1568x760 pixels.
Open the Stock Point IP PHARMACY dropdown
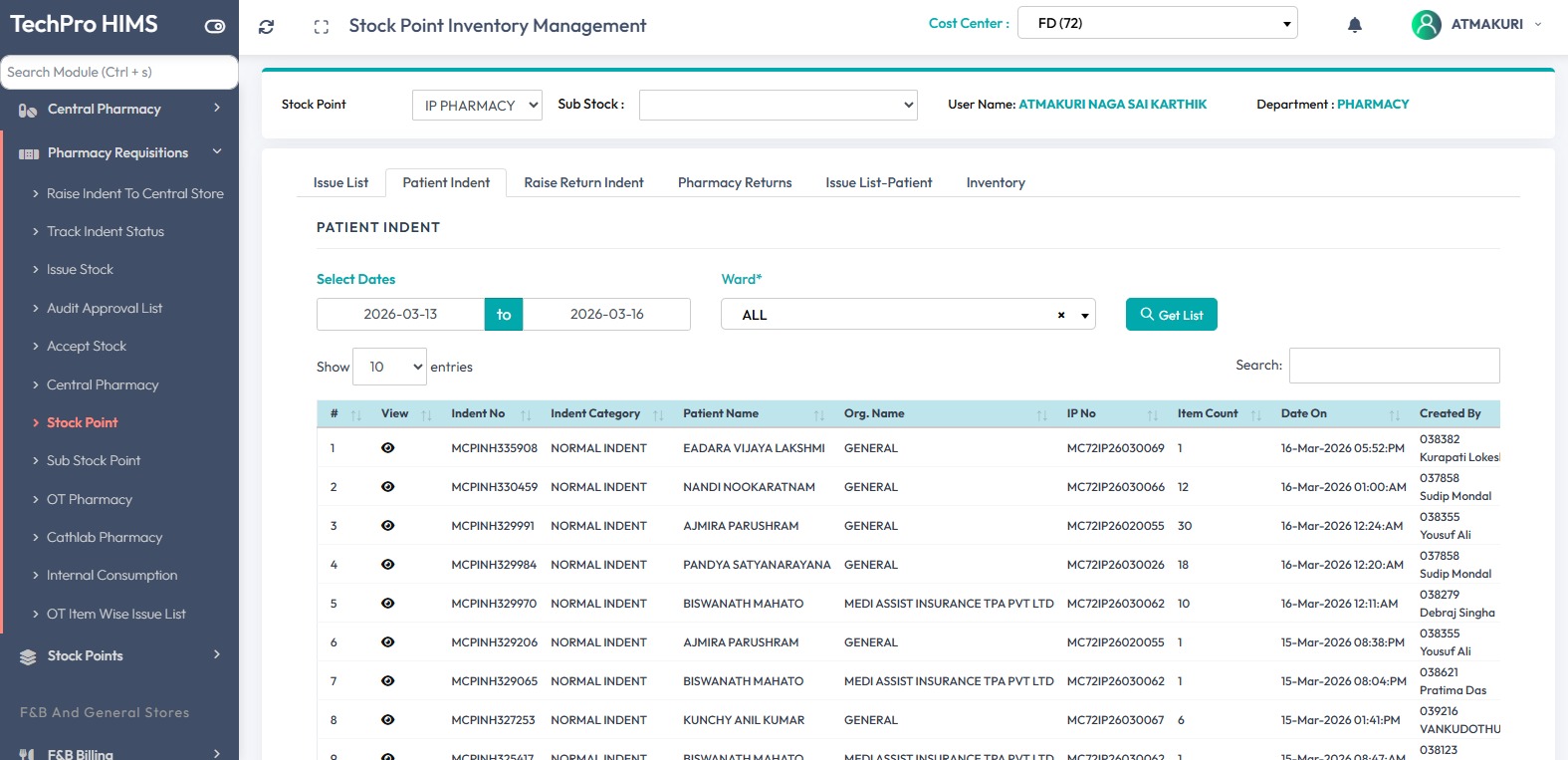pos(477,106)
